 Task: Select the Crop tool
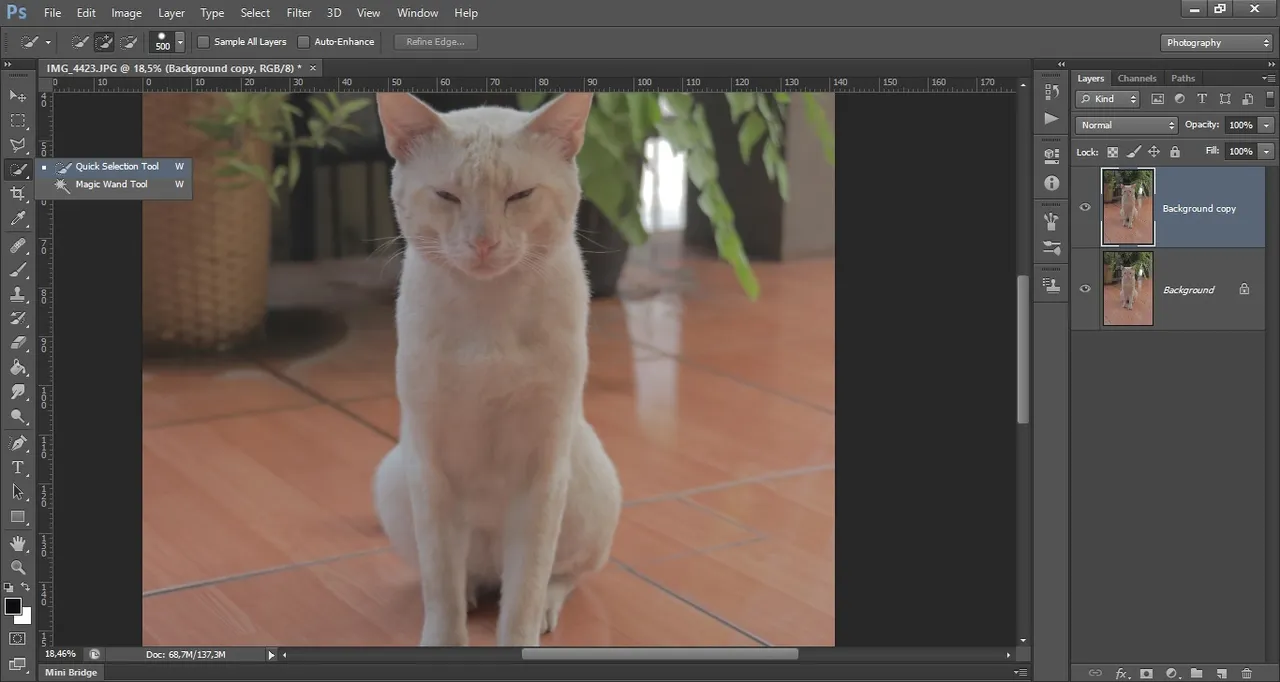tap(17, 194)
